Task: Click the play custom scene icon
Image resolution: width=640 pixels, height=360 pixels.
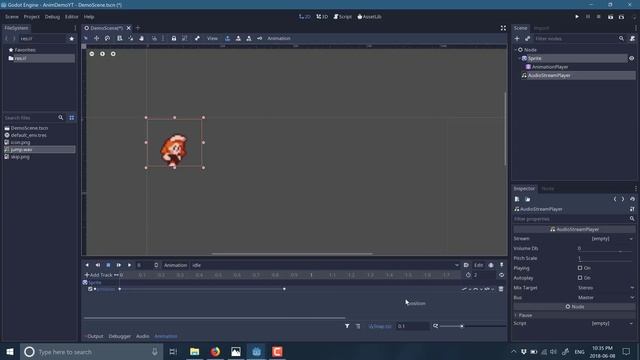Action: pos(621,17)
